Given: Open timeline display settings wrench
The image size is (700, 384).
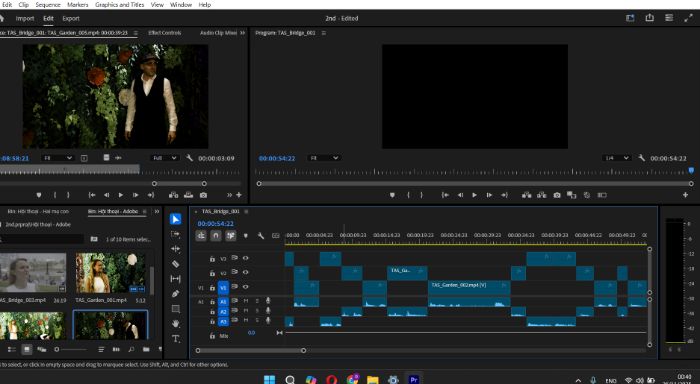Looking at the screenshot, I should coord(261,235).
